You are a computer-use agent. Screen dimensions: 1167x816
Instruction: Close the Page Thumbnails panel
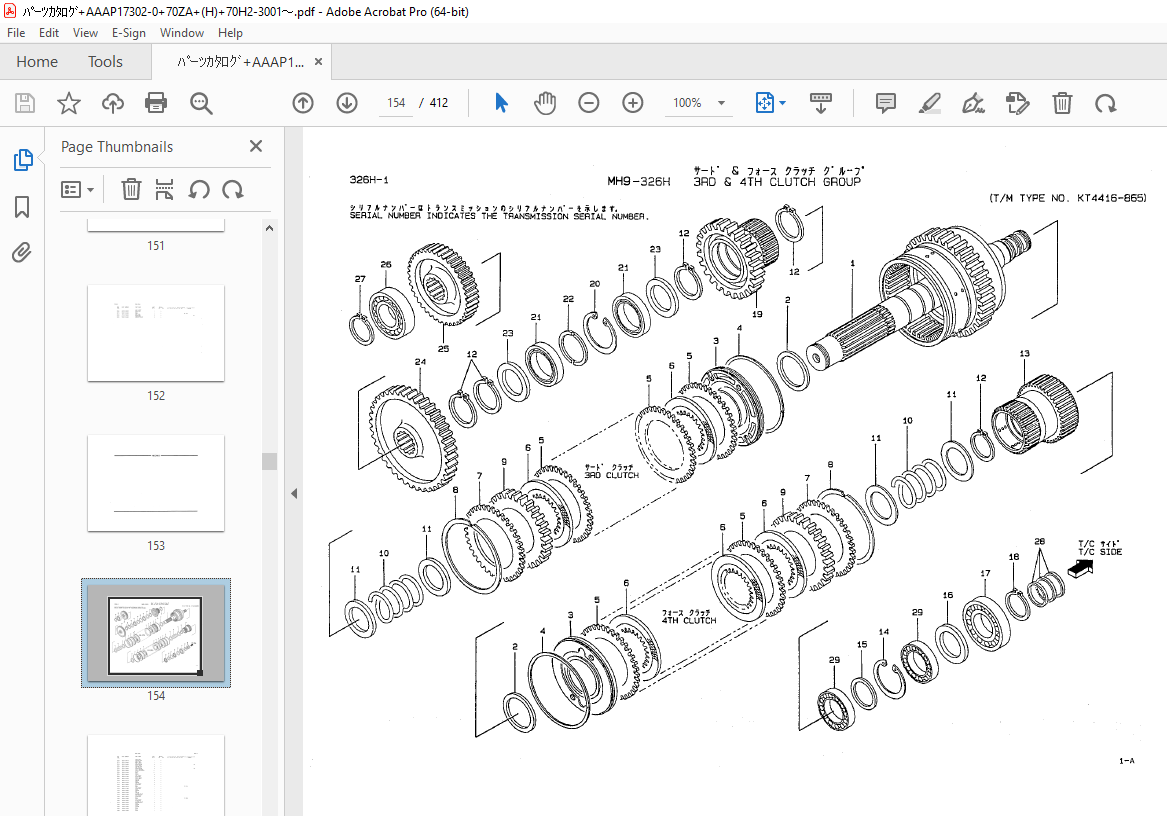tap(256, 146)
